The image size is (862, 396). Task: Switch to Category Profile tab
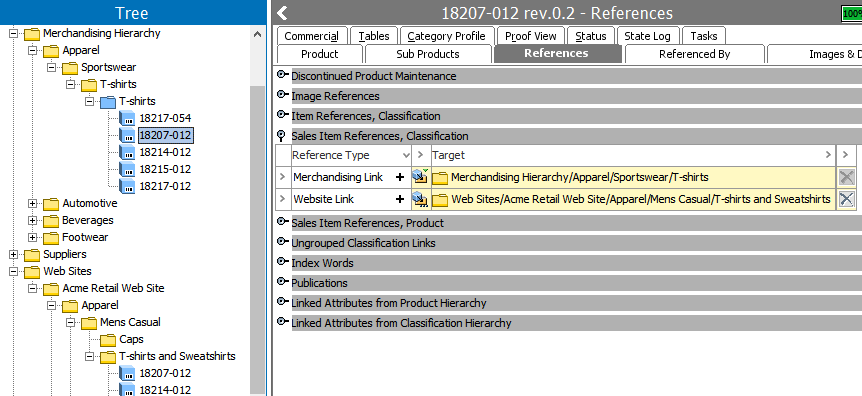click(446, 36)
